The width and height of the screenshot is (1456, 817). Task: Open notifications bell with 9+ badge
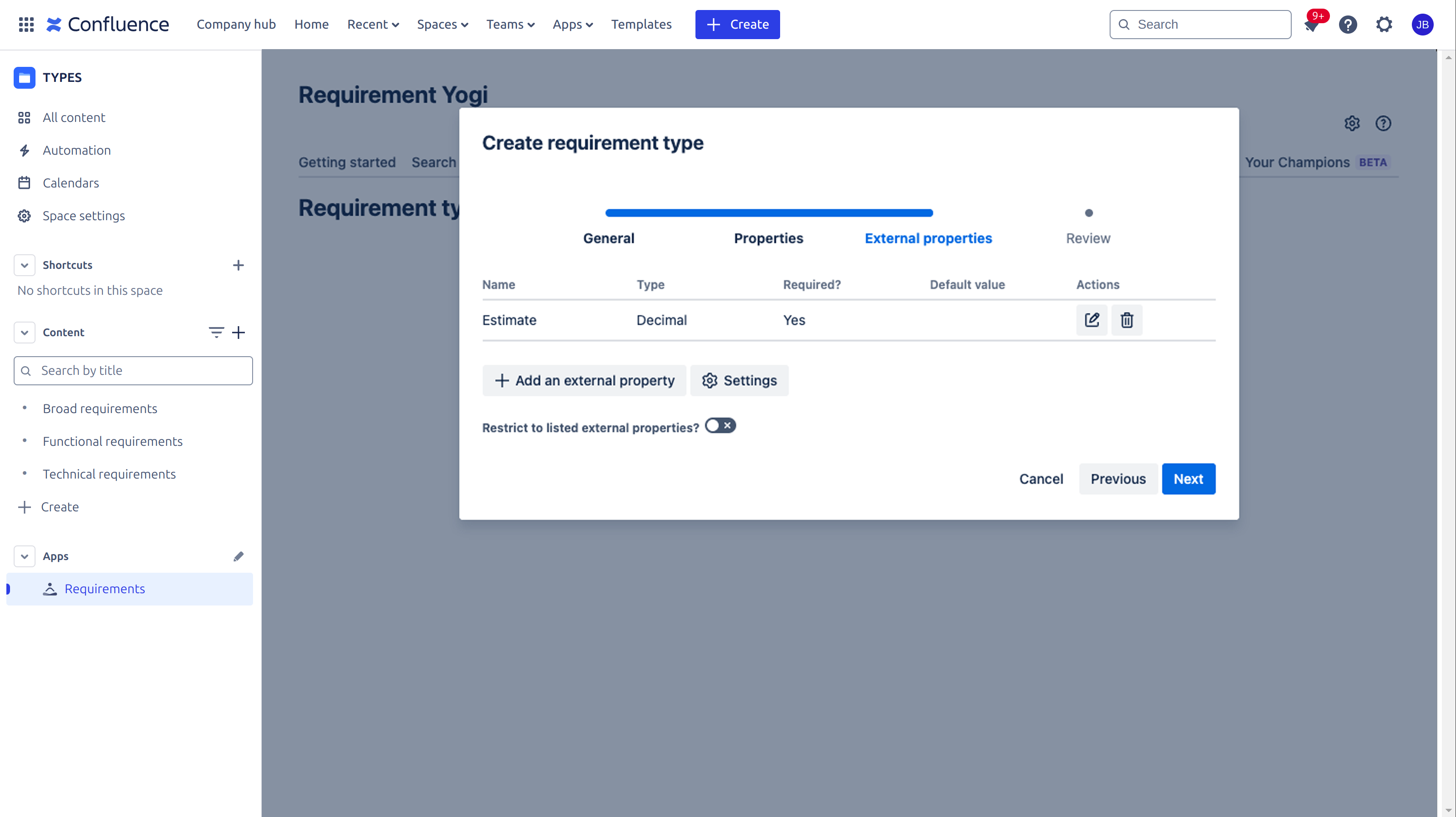[x=1312, y=24]
